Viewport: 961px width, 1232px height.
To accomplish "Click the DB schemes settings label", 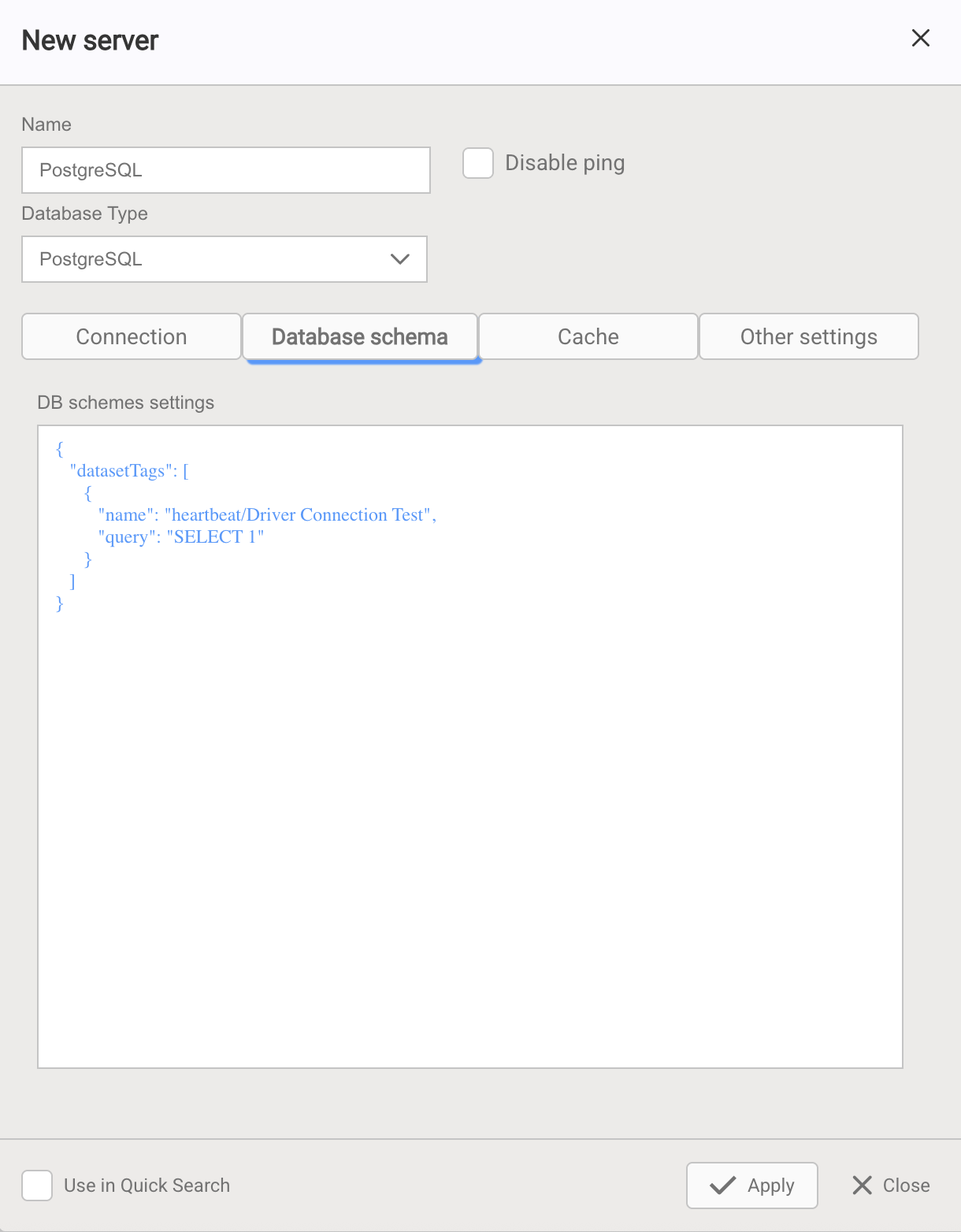I will coord(126,403).
